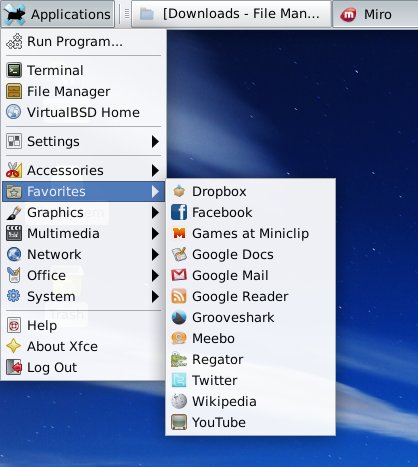Switch to the Downloads File Manager window
The width and height of the screenshot is (418, 467).
pos(232,14)
